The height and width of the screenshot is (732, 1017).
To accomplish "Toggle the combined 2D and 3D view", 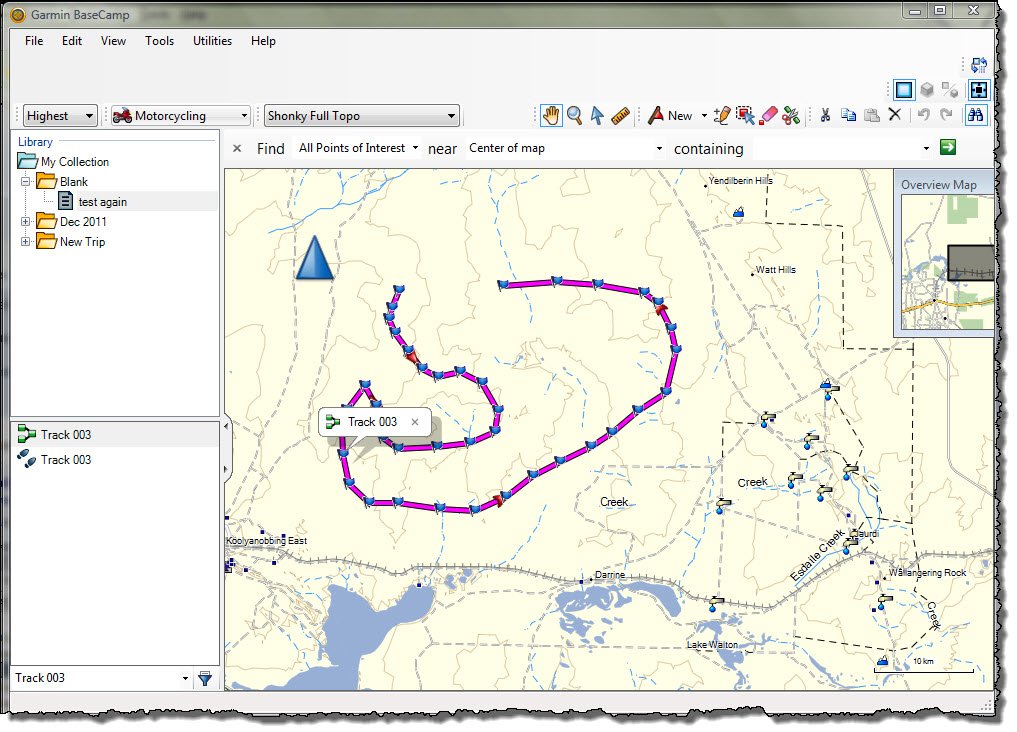I will coord(950,89).
